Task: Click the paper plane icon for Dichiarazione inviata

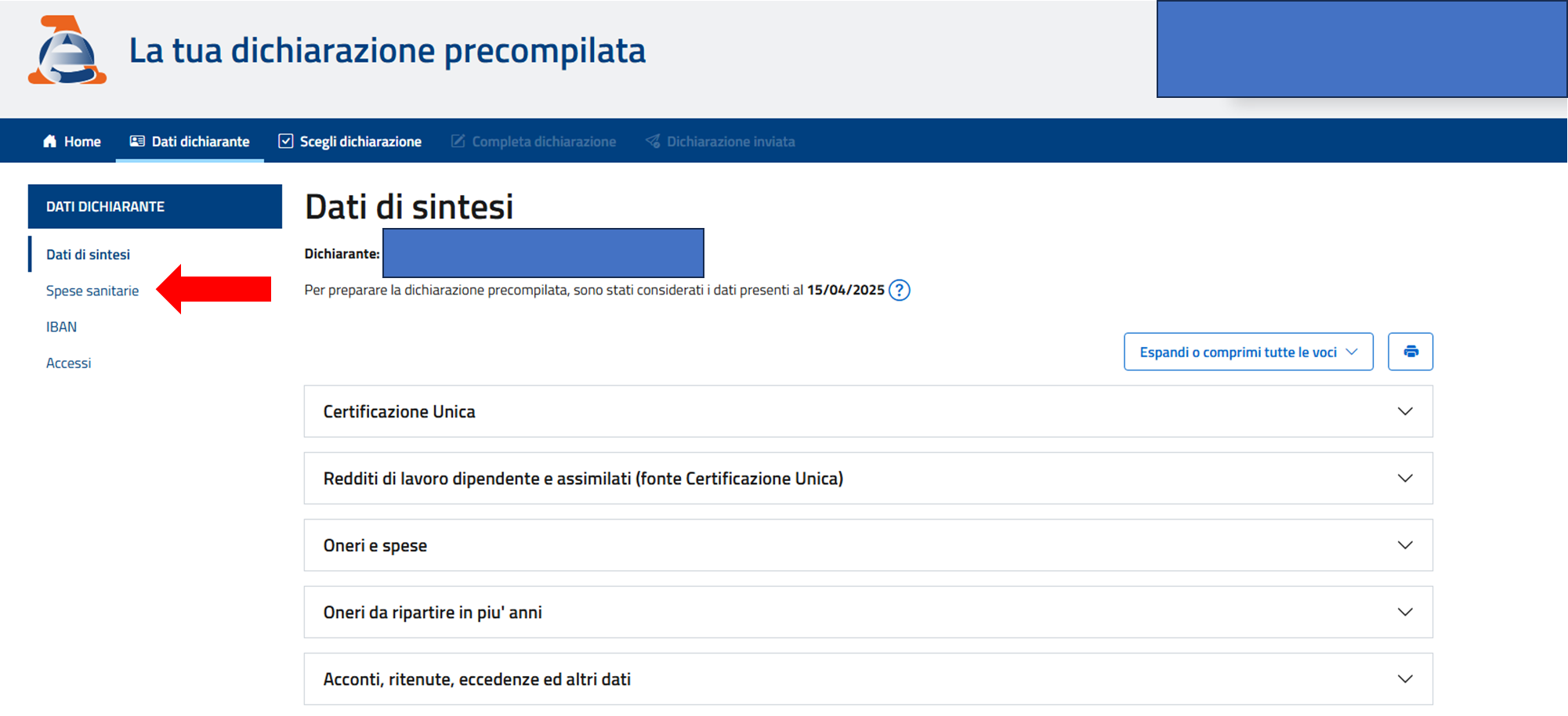Action: tap(652, 142)
